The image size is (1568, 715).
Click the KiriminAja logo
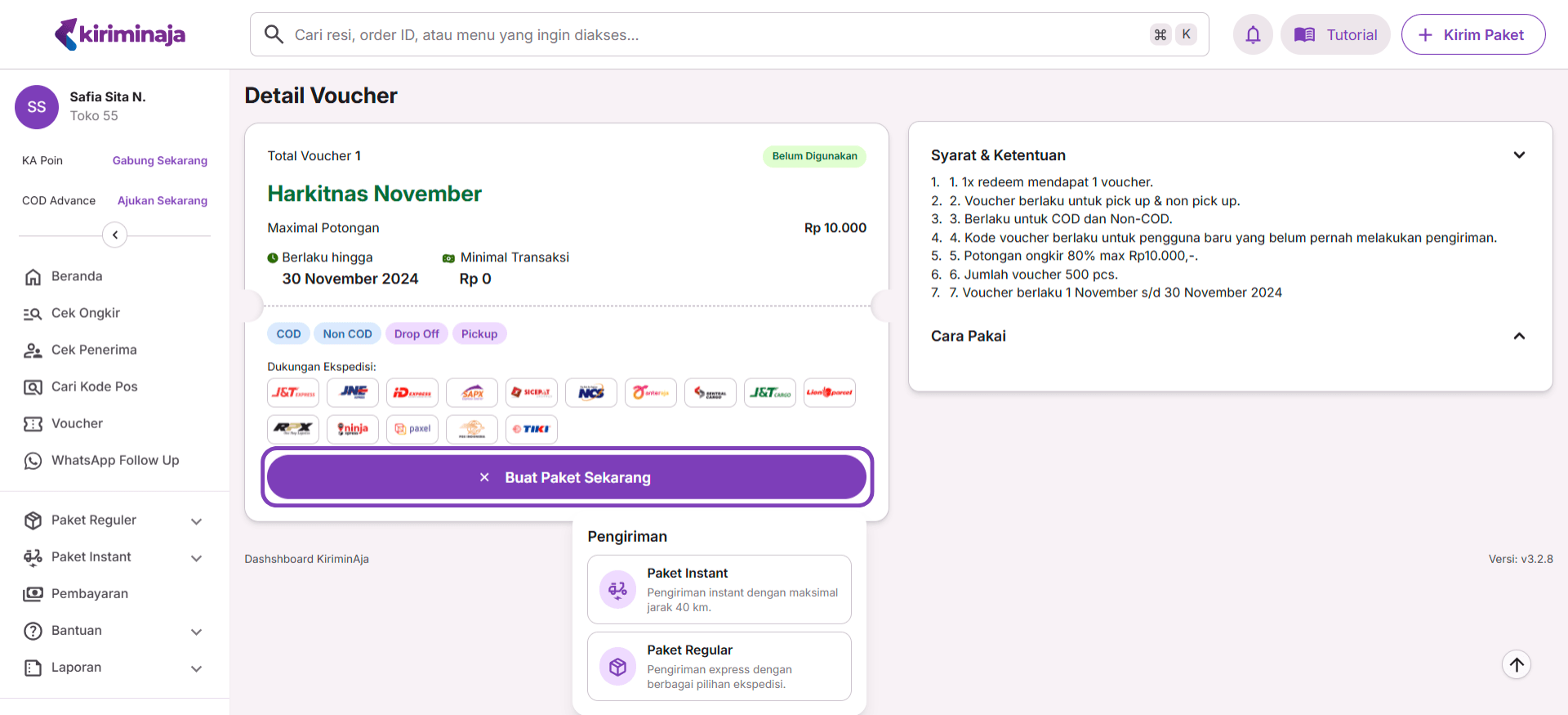coord(120,34)
